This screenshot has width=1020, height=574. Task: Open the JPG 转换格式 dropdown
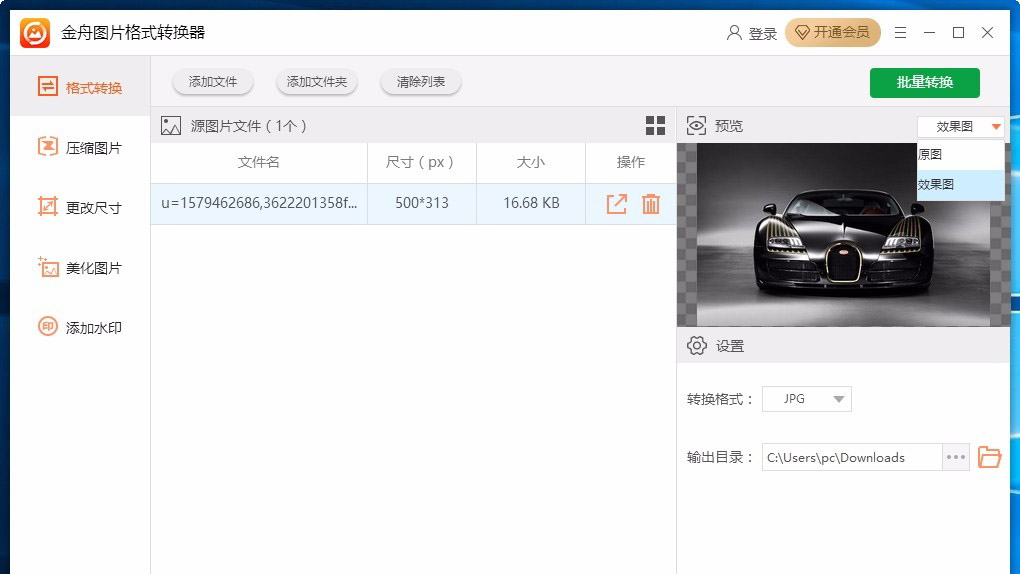tap(807, 399)
